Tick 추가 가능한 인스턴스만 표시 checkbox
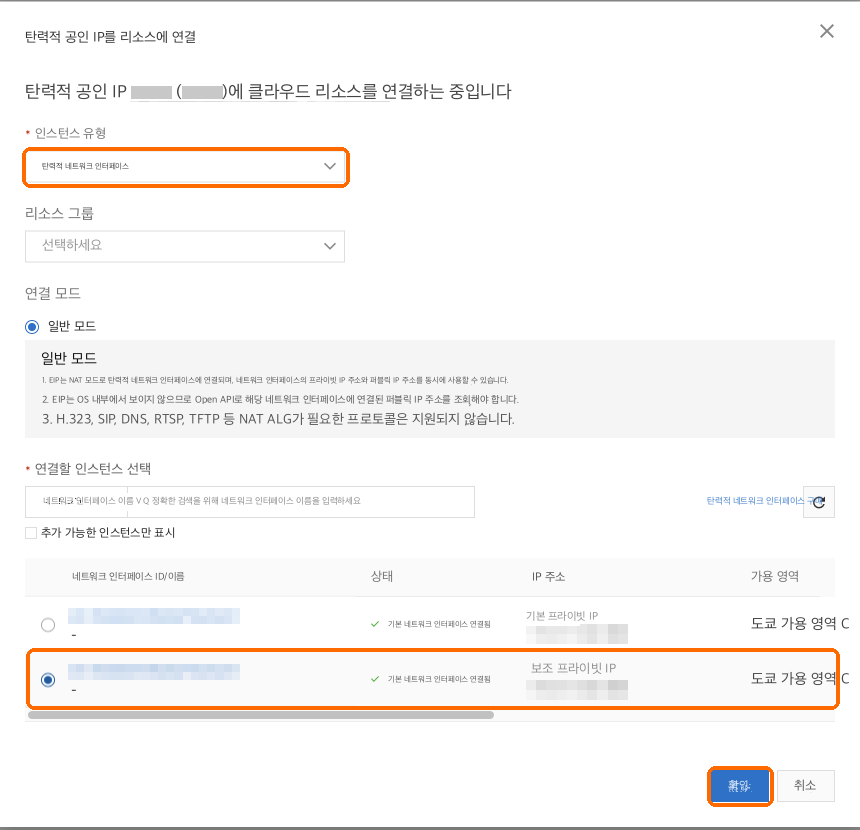Screen dimensions: 860x830 pos(31,533)
